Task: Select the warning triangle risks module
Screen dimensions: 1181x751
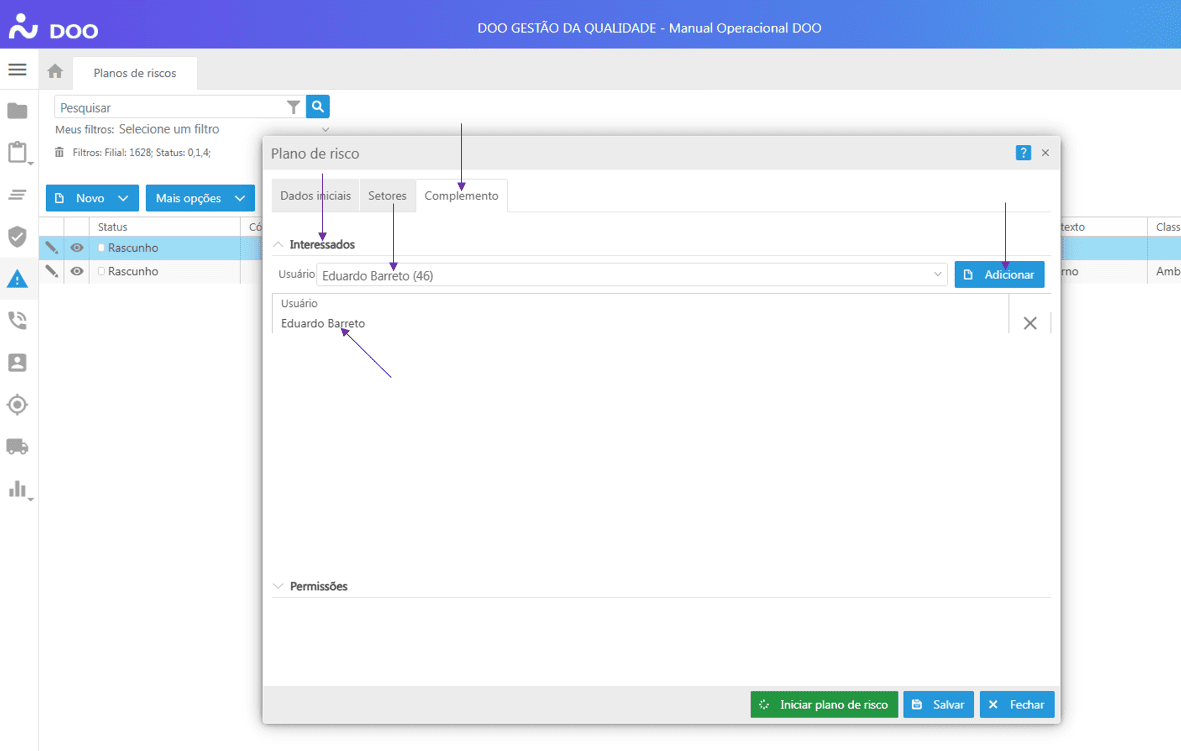Action: 17,279
